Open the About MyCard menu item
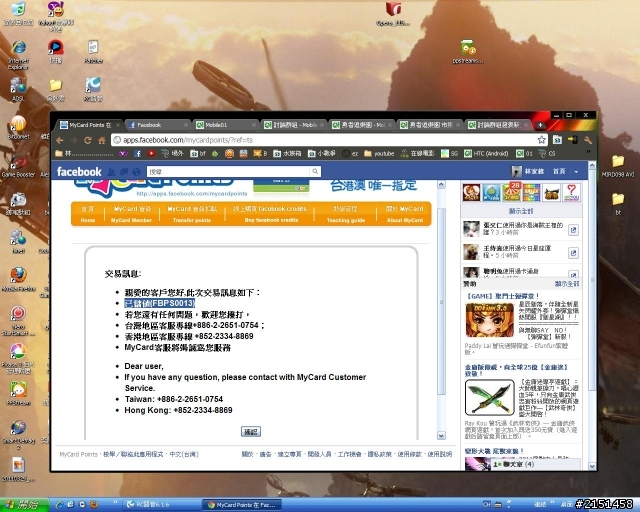The height and width of the screenshot is (512, 640). click(x=404, y=214)
